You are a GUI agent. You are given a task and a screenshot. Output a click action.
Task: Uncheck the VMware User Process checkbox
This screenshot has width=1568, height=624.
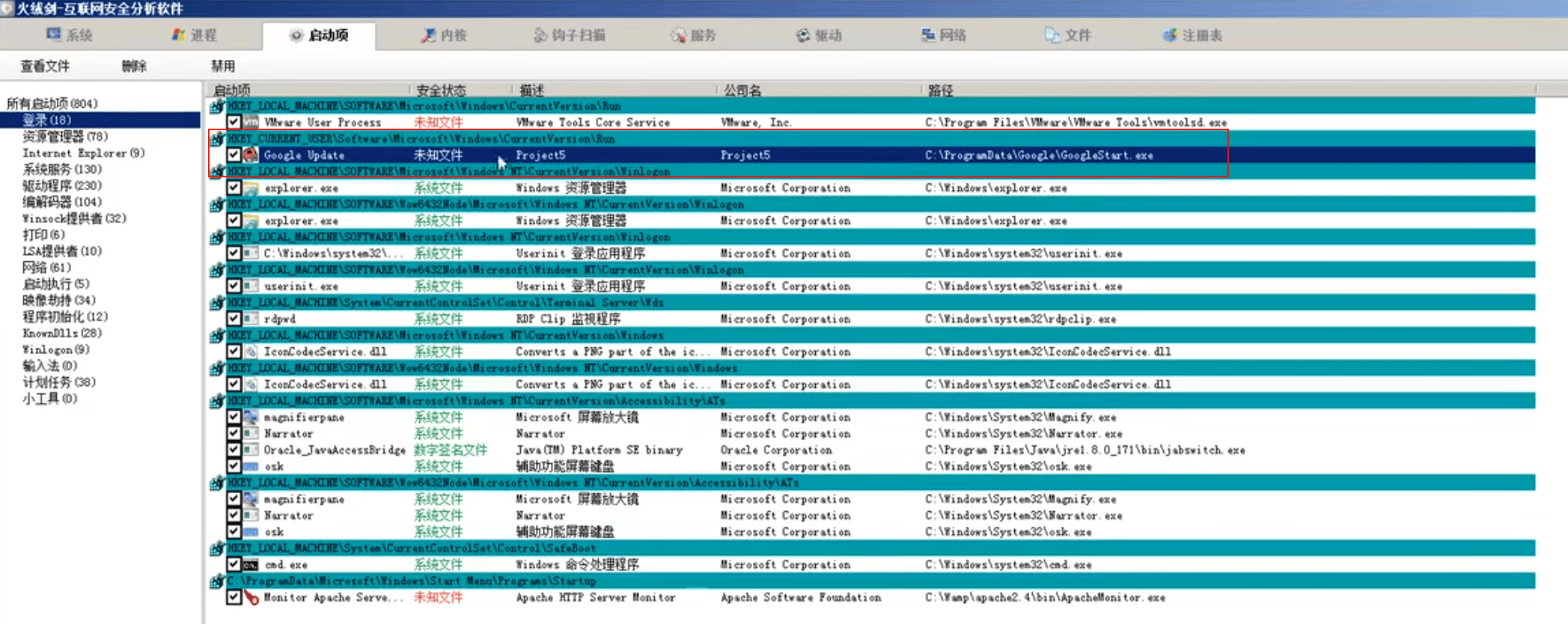click(x=234, y=122)
